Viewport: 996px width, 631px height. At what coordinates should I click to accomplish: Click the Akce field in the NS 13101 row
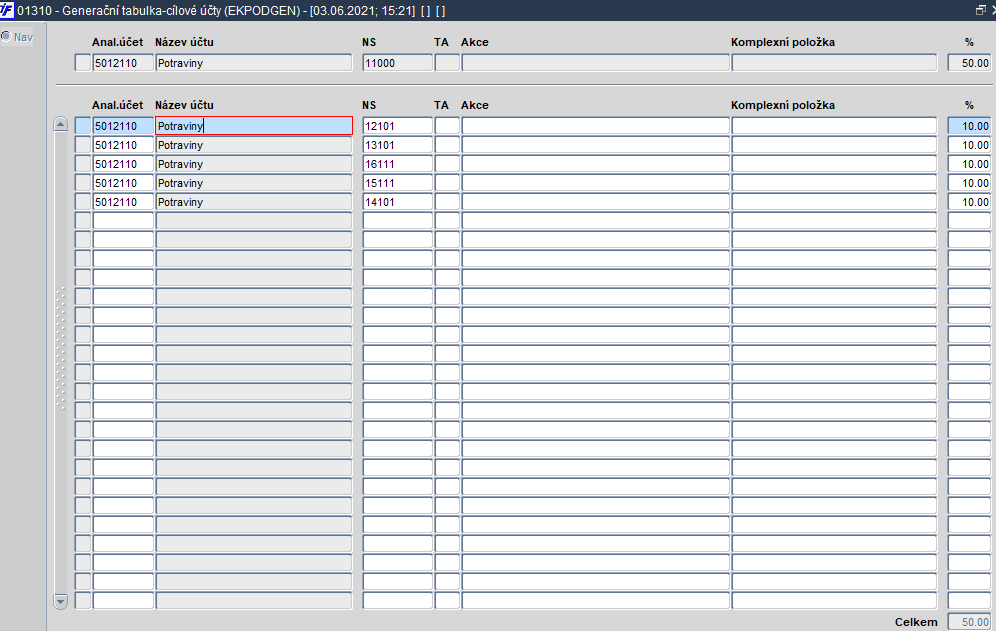pos(595,145)
